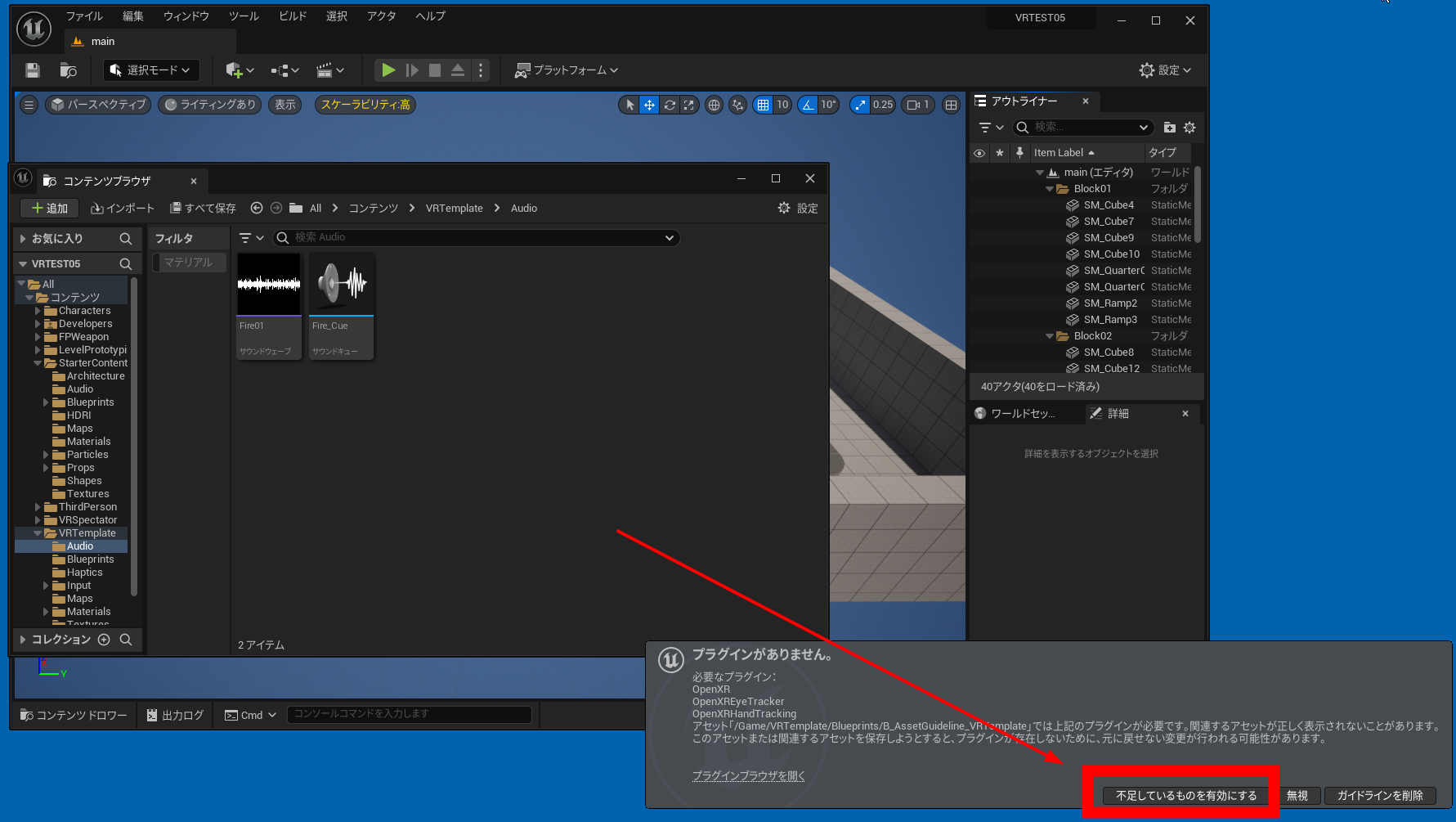Toggle rotation angle snapping

point(808,105)
